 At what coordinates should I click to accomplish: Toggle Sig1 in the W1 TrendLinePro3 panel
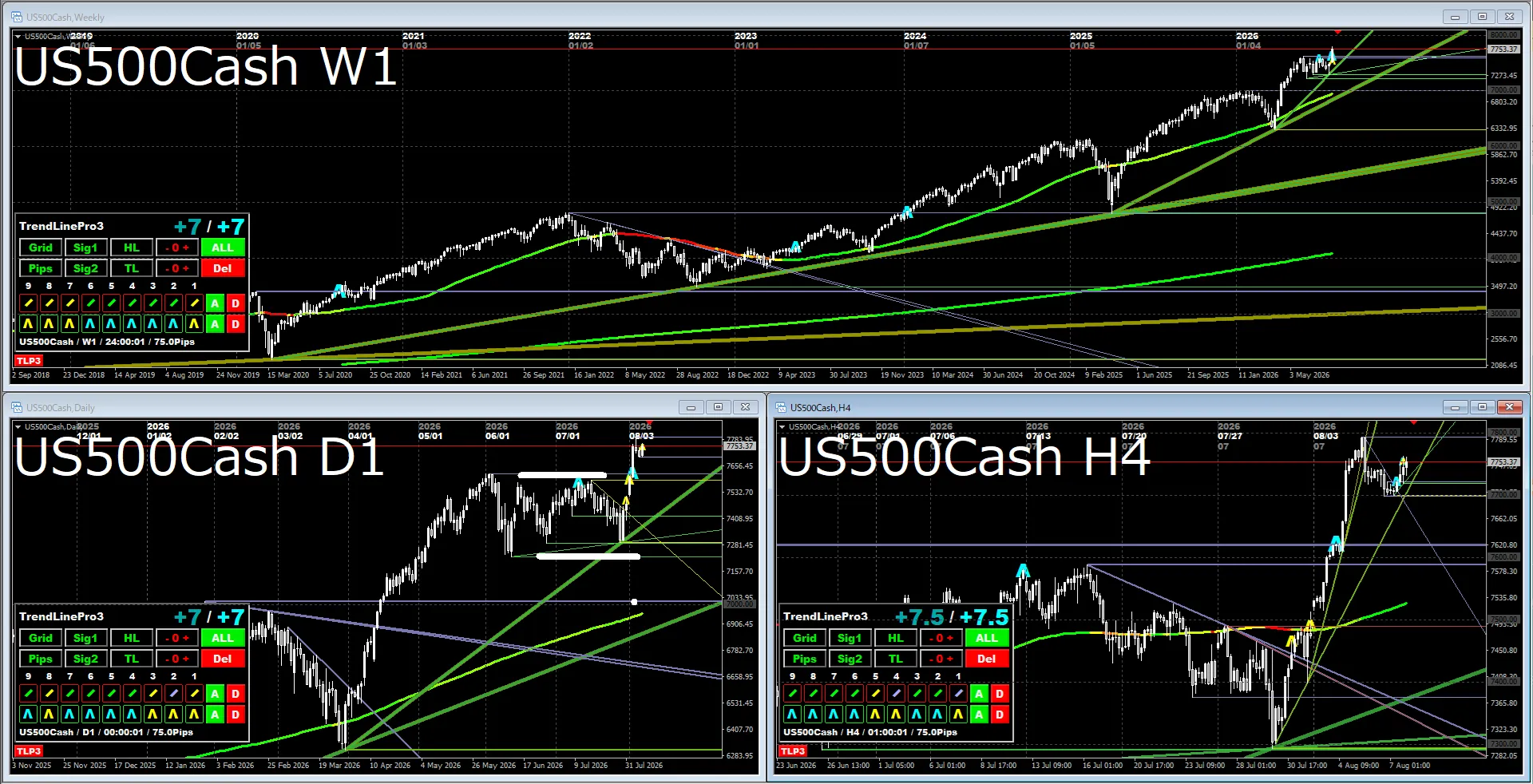click(85, 247)
